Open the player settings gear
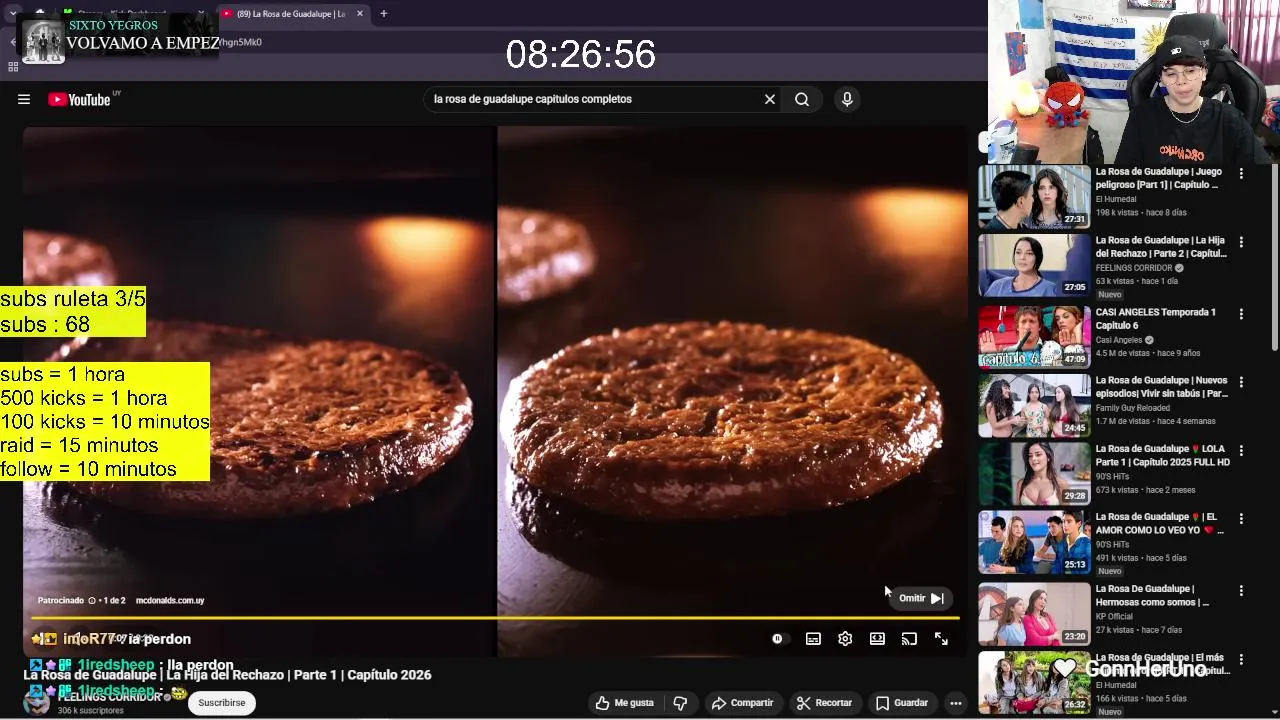 845,639
